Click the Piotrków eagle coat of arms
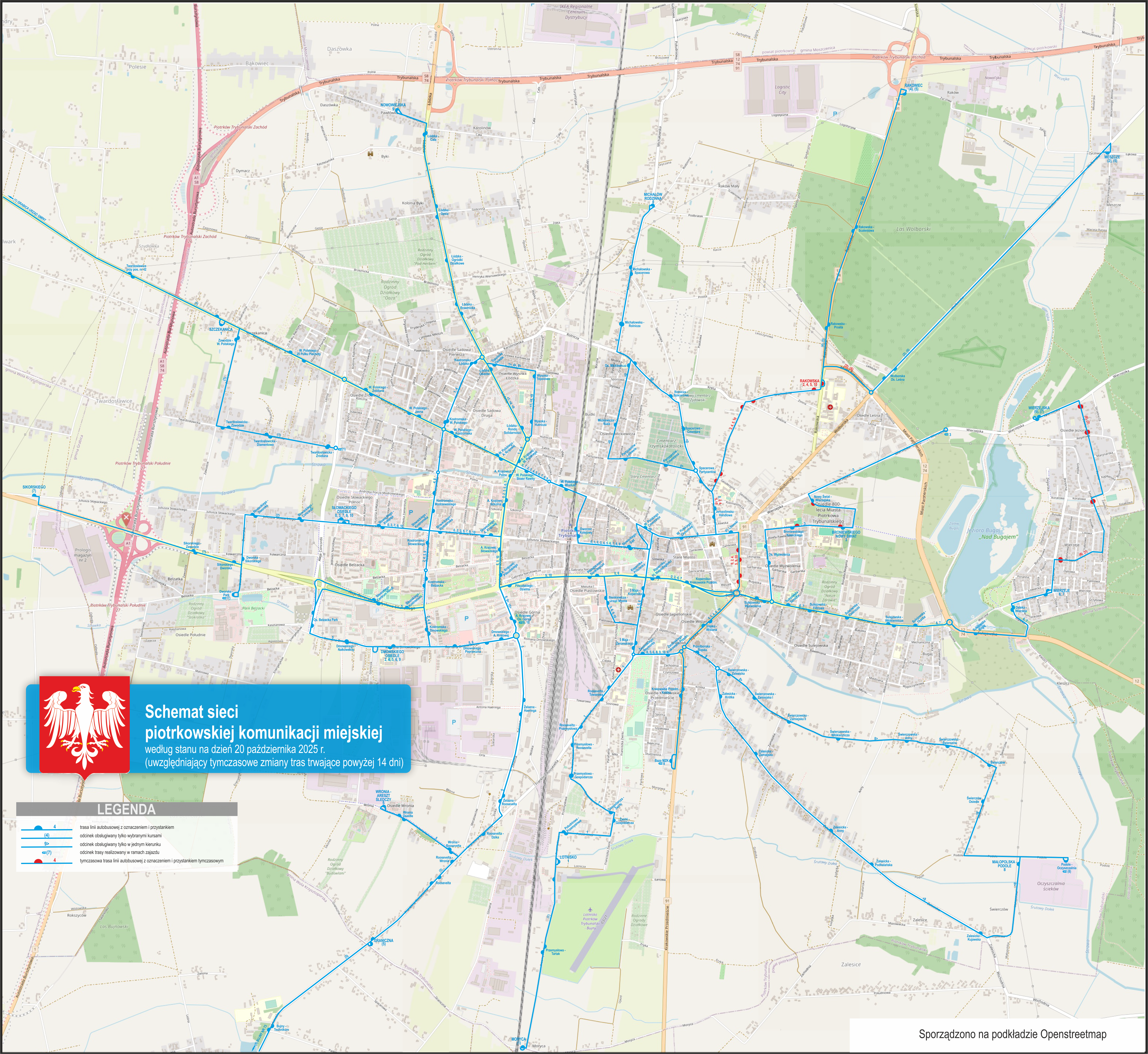This screenshot has height=1054, width=1148. pyautogui.click(x=84, y=726)
